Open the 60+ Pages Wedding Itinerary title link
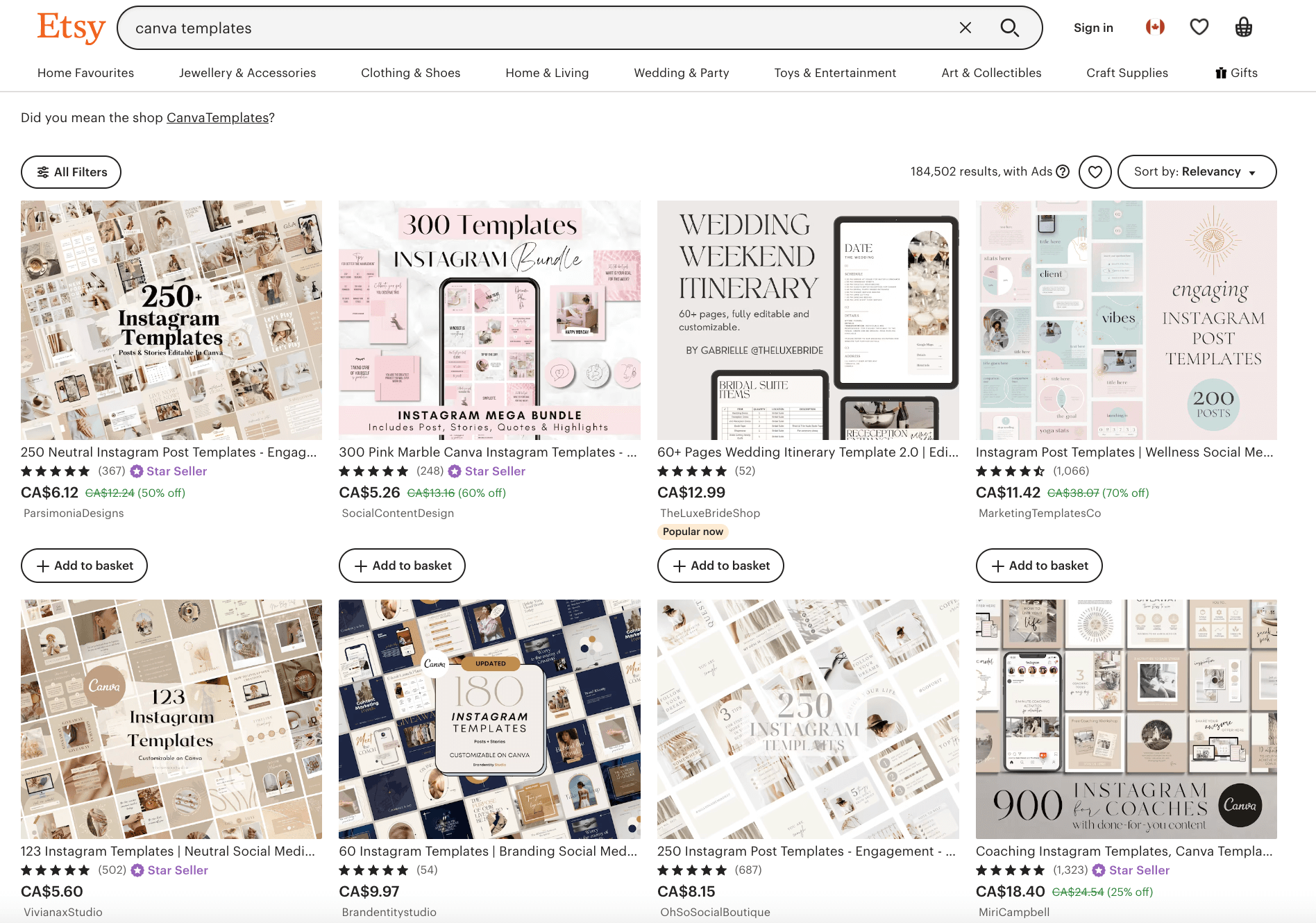 pos(808,452)
